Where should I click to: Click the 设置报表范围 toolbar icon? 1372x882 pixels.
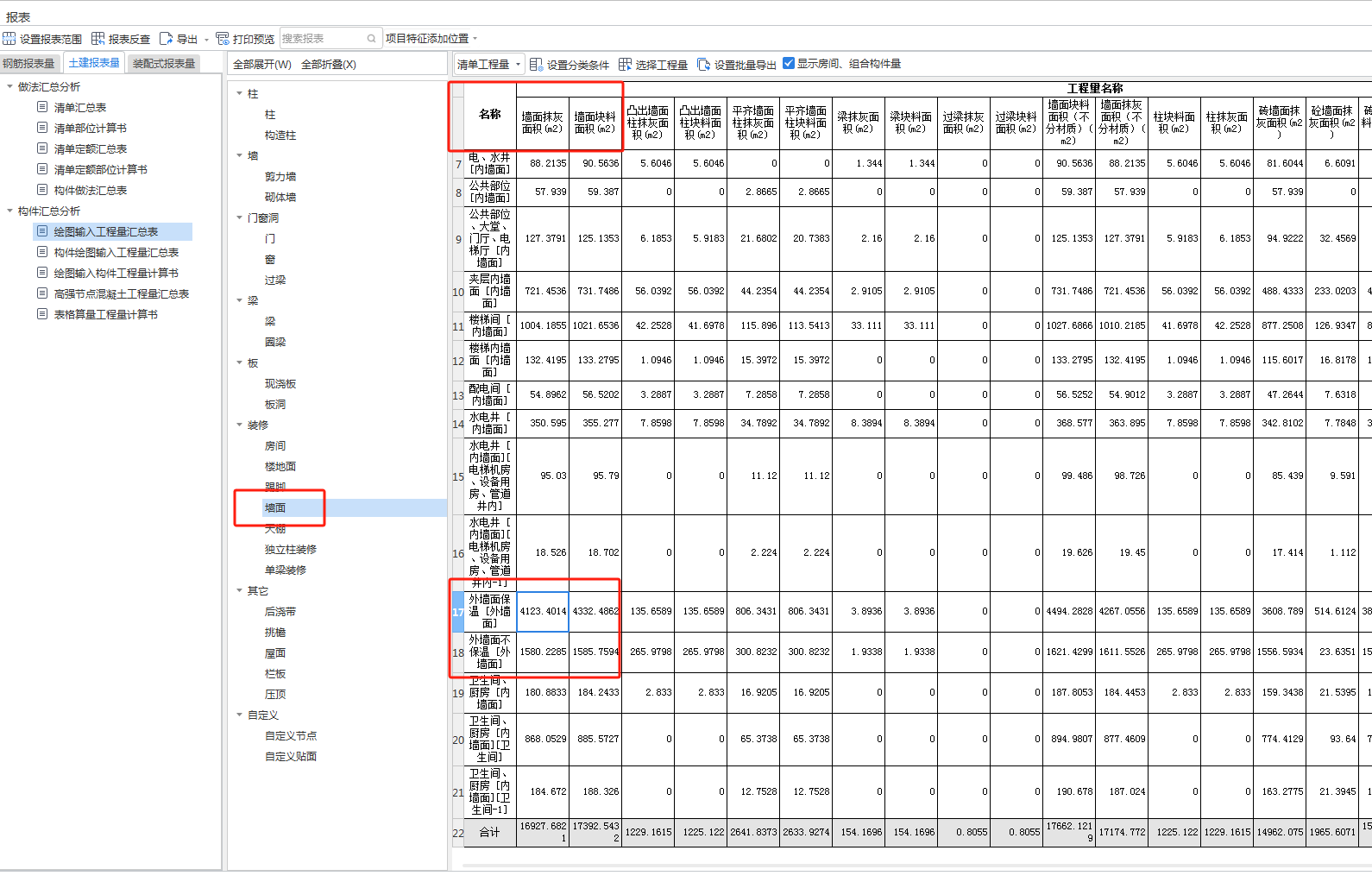tap(9, 39)
